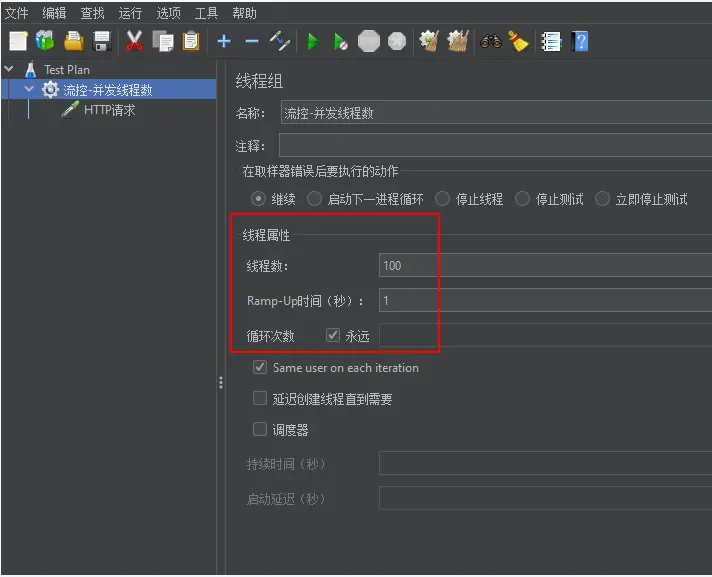Shutdown threads with round X icon
The height and width of the screenshot is (577, 712).
[397, 42]
